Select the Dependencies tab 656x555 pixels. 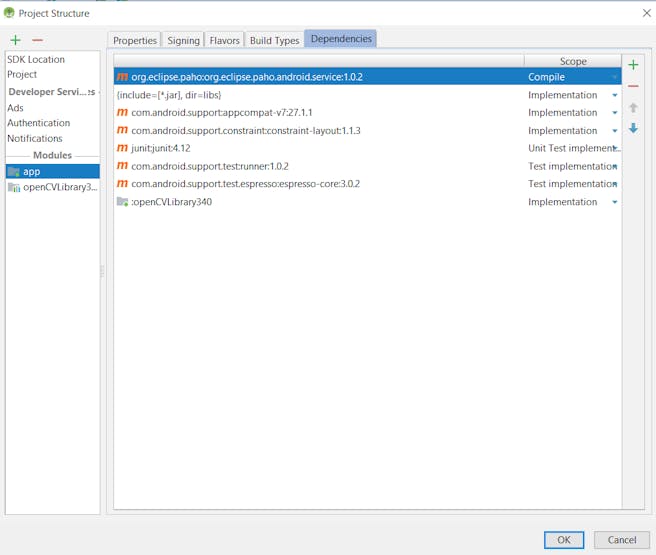click(341, 38)
